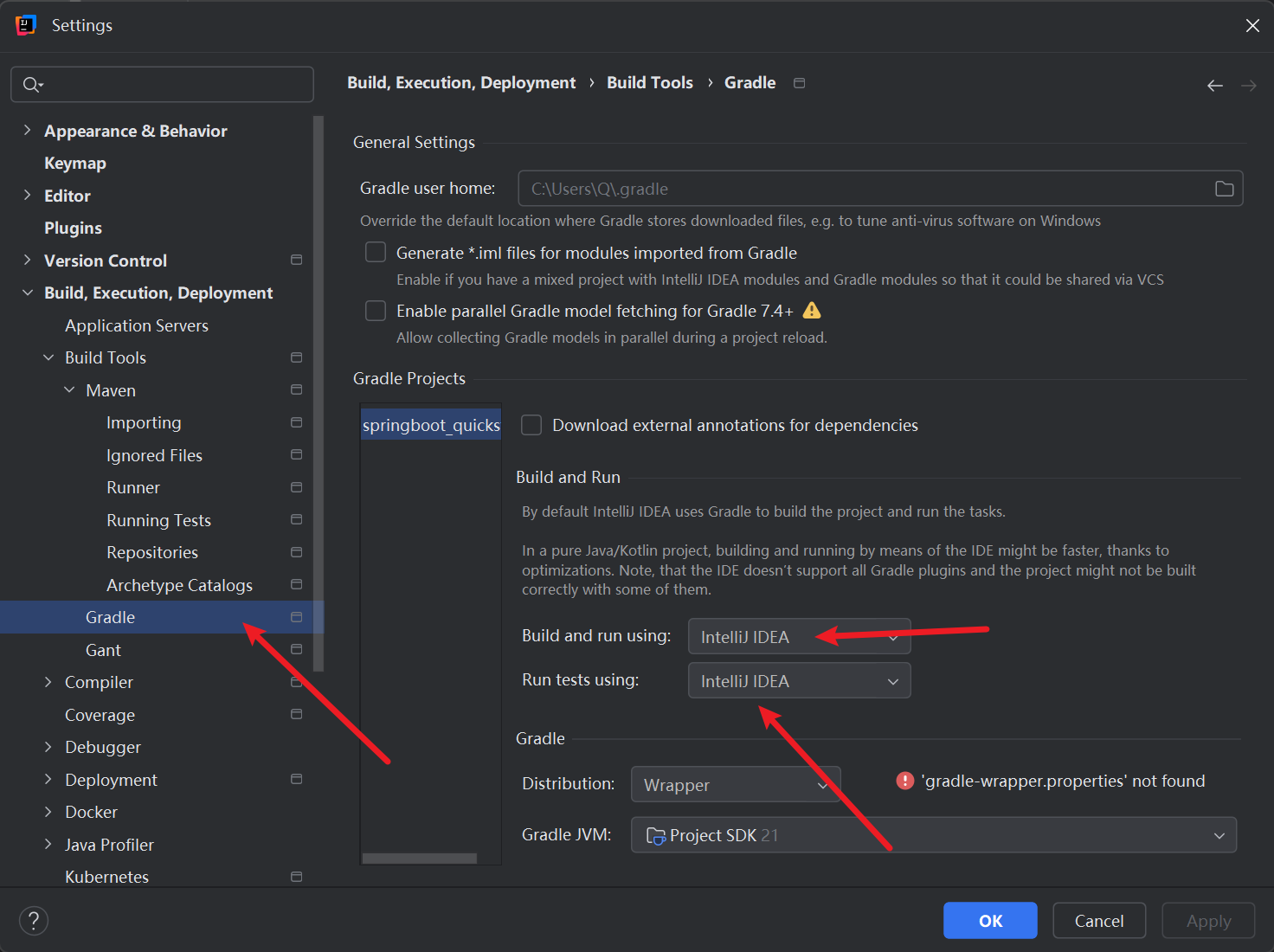Image resolution: width=1274 pixels, height=952 pixels.
Task: Click the forward navigation arrow
Action: coord(1248,85)
